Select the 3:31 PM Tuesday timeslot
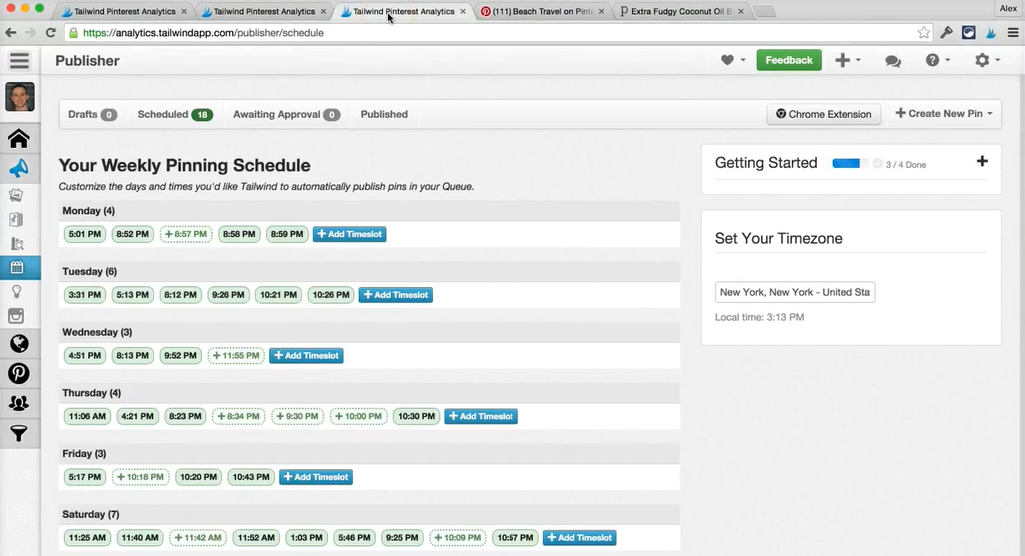Viewport: 1025px width, 556px height. point(85,295)
